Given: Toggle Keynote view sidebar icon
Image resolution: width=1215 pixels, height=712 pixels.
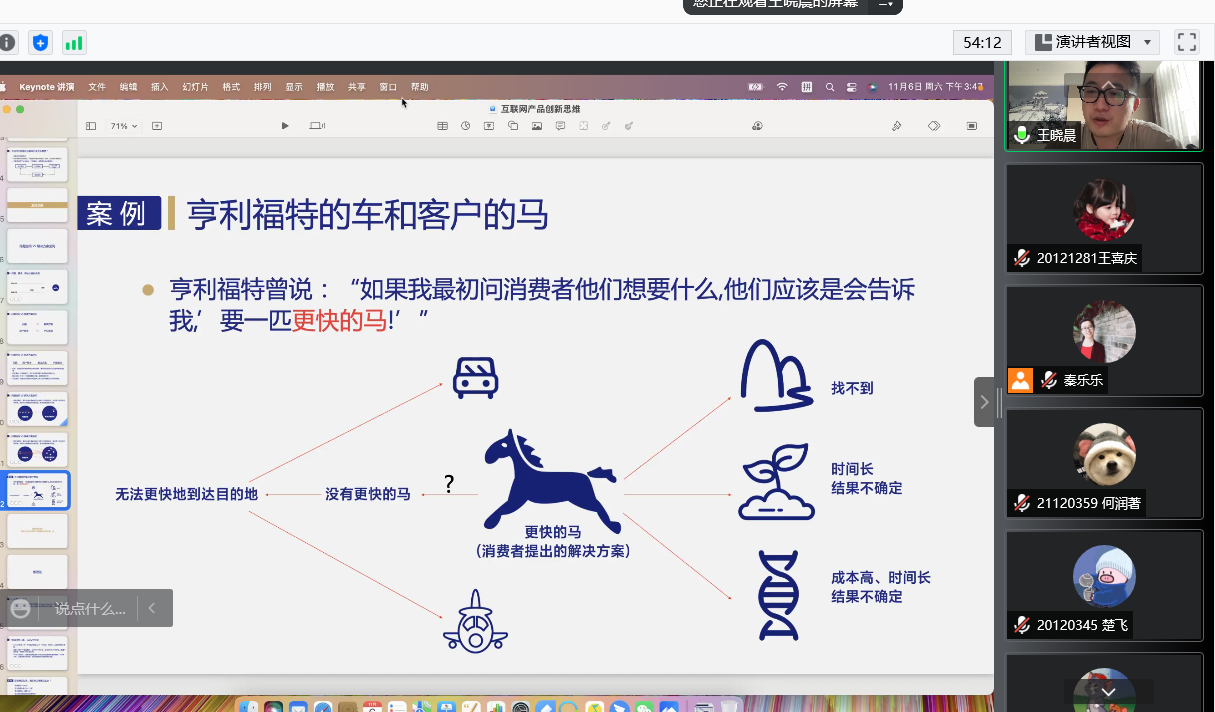Looking at the screenshot, I should tap(91, 126).
